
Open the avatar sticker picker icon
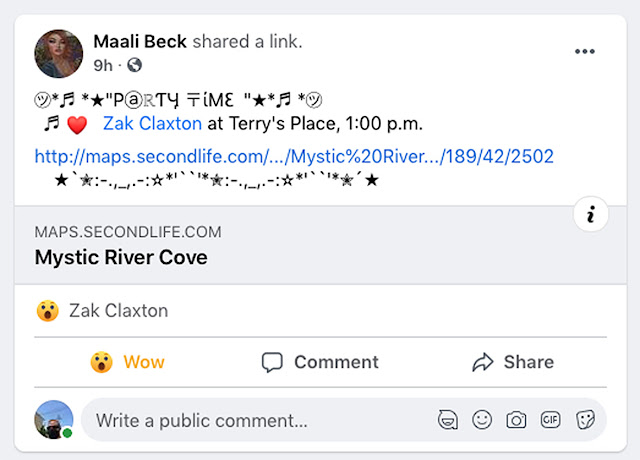coord(448,420)
